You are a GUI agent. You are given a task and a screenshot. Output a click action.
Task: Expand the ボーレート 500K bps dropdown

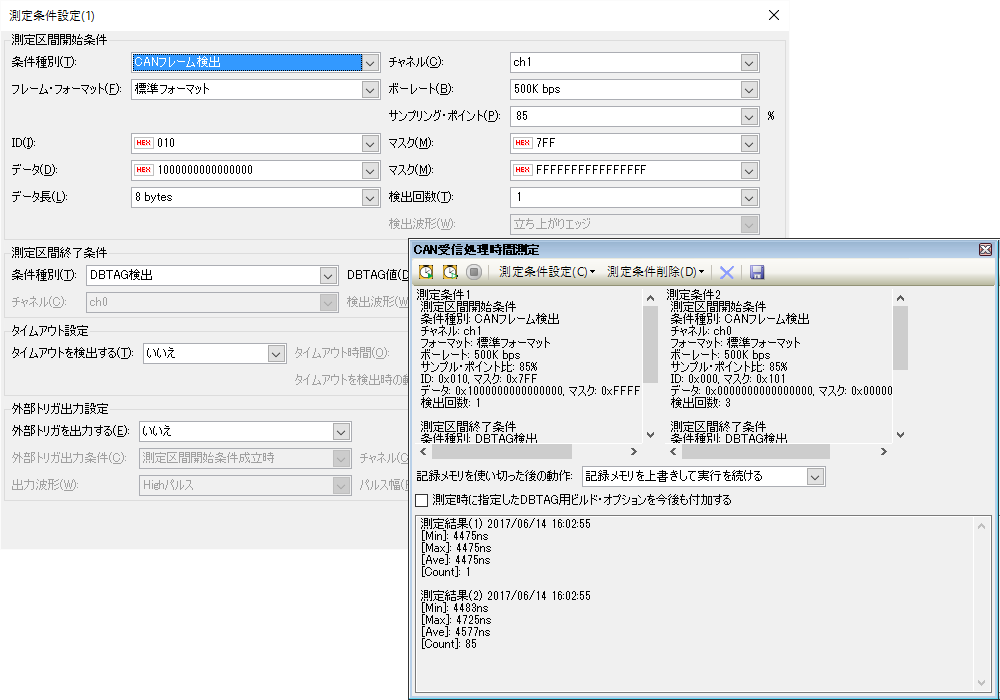pyautogui.click(x=749, y=89)
